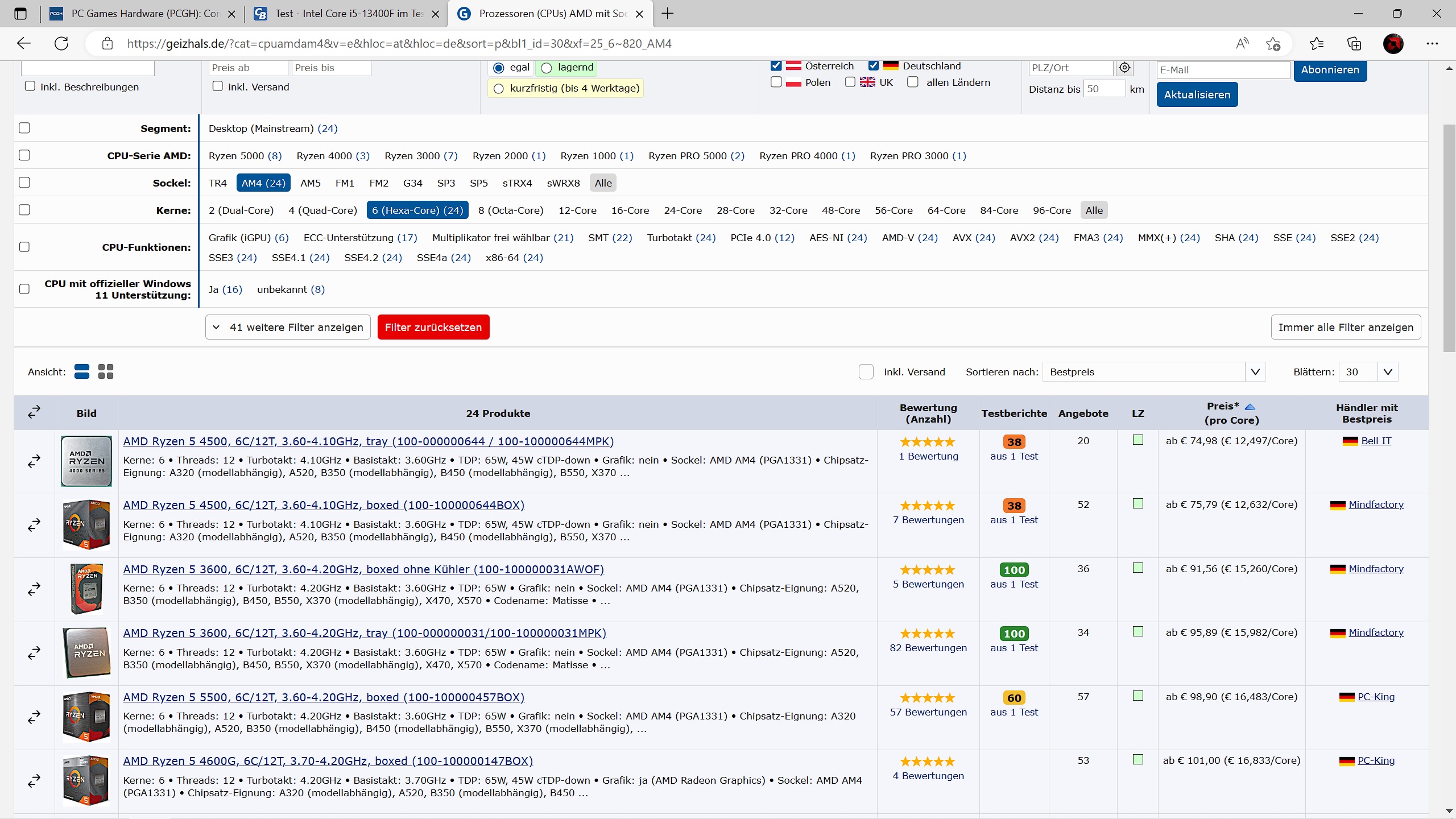Open Mindfactory link for Ryzen 5 3600 tray
Viewport: 1456px width, 819px height.
[x=1375, y=632]
